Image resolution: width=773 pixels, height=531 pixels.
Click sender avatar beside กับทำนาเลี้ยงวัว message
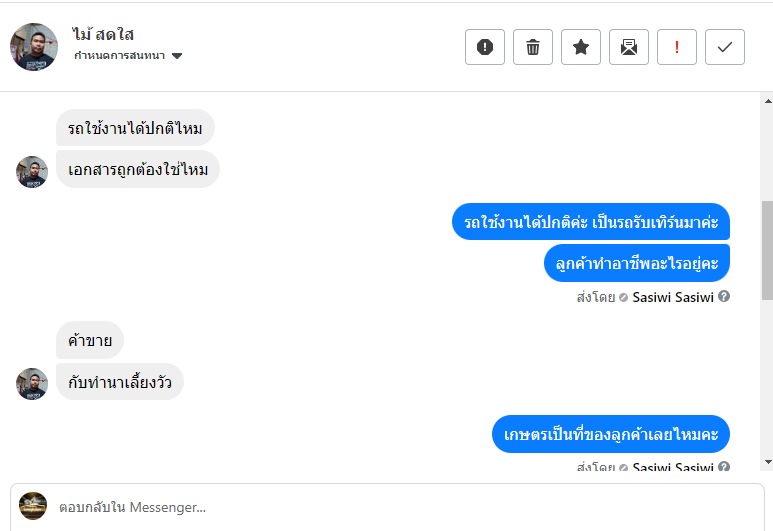[x=32, y=384]
